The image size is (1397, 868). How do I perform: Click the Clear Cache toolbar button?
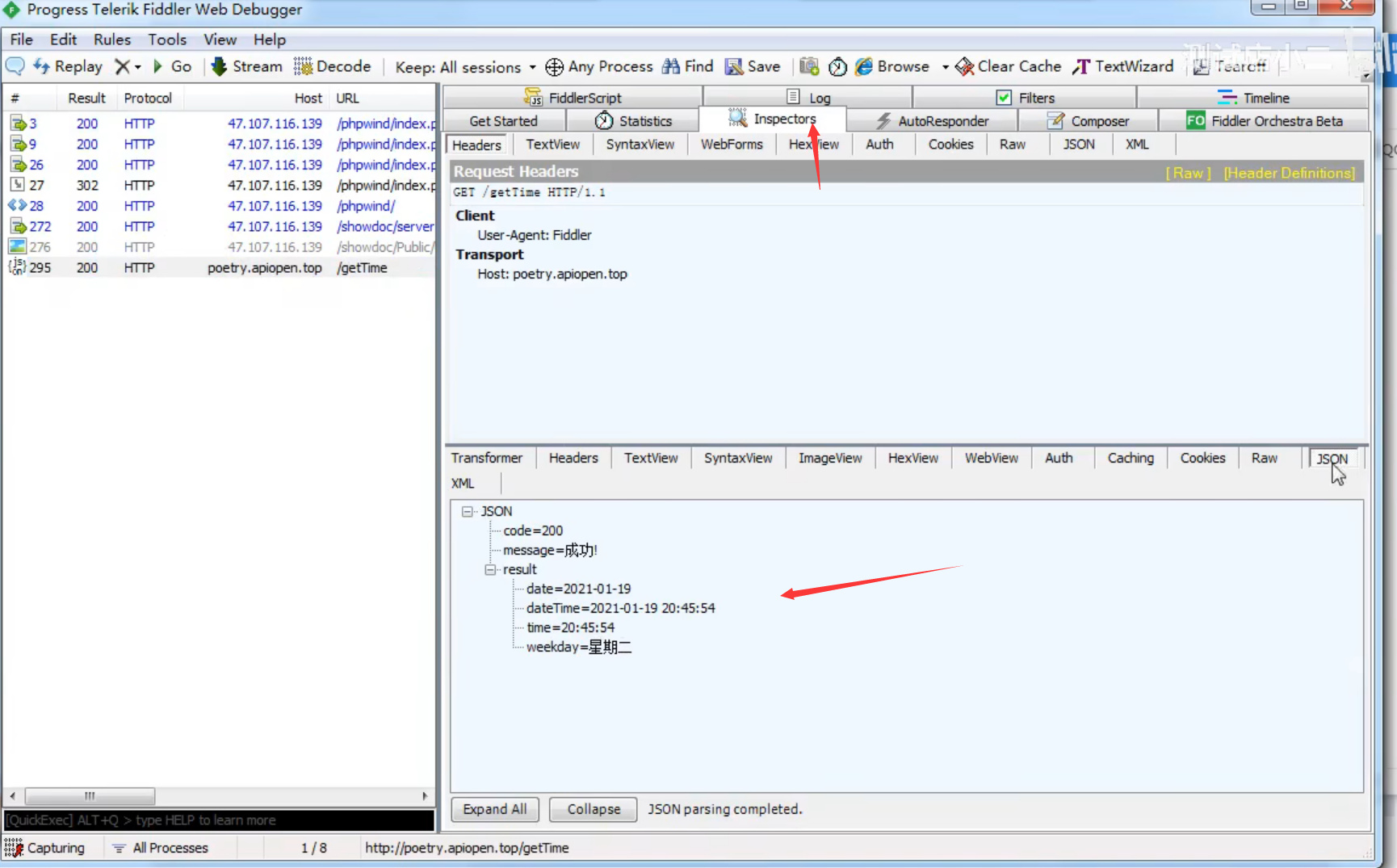(x=1008, y=66)
